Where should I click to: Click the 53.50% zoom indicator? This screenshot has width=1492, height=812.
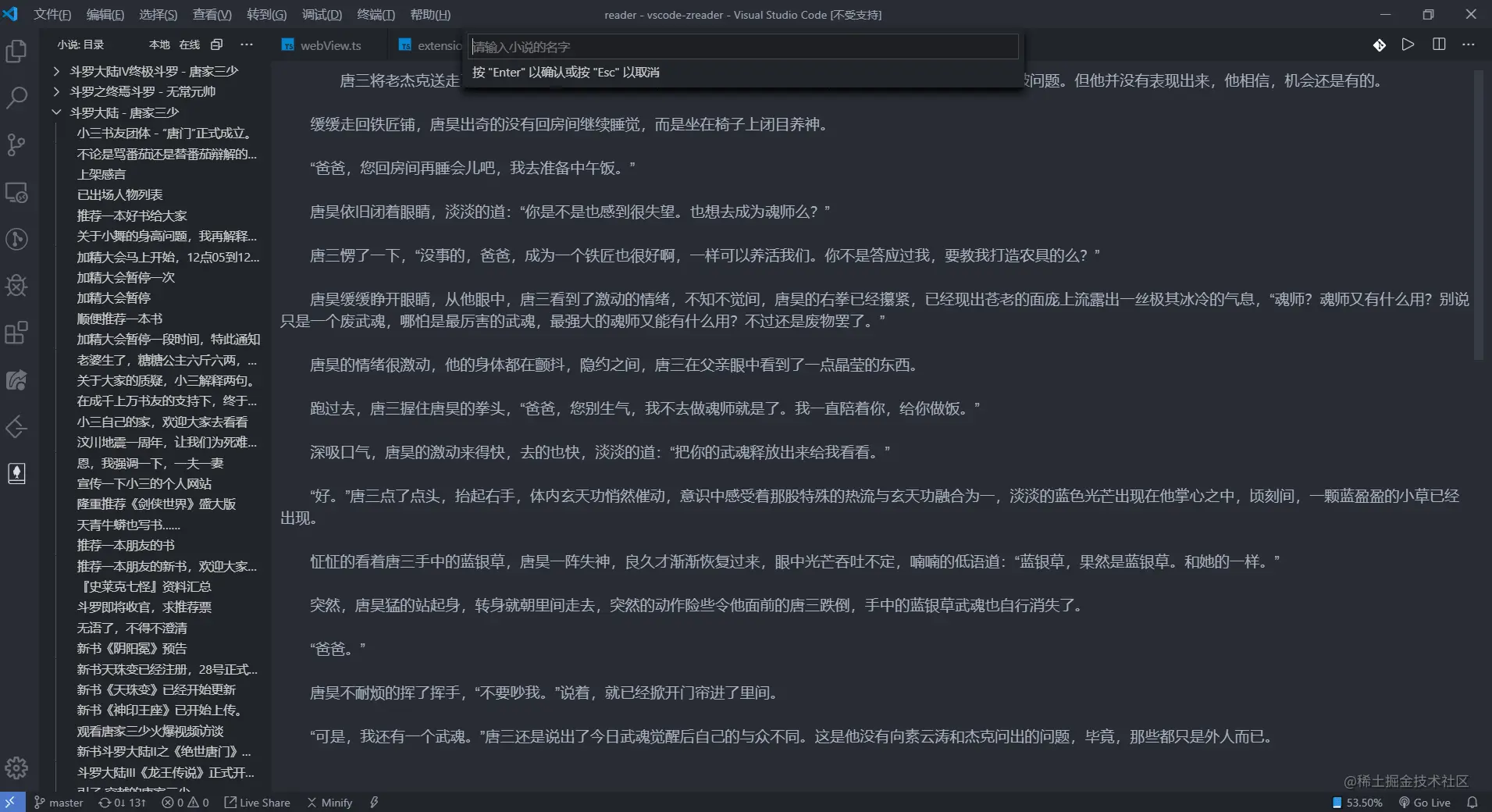(x=1358, y=802)
